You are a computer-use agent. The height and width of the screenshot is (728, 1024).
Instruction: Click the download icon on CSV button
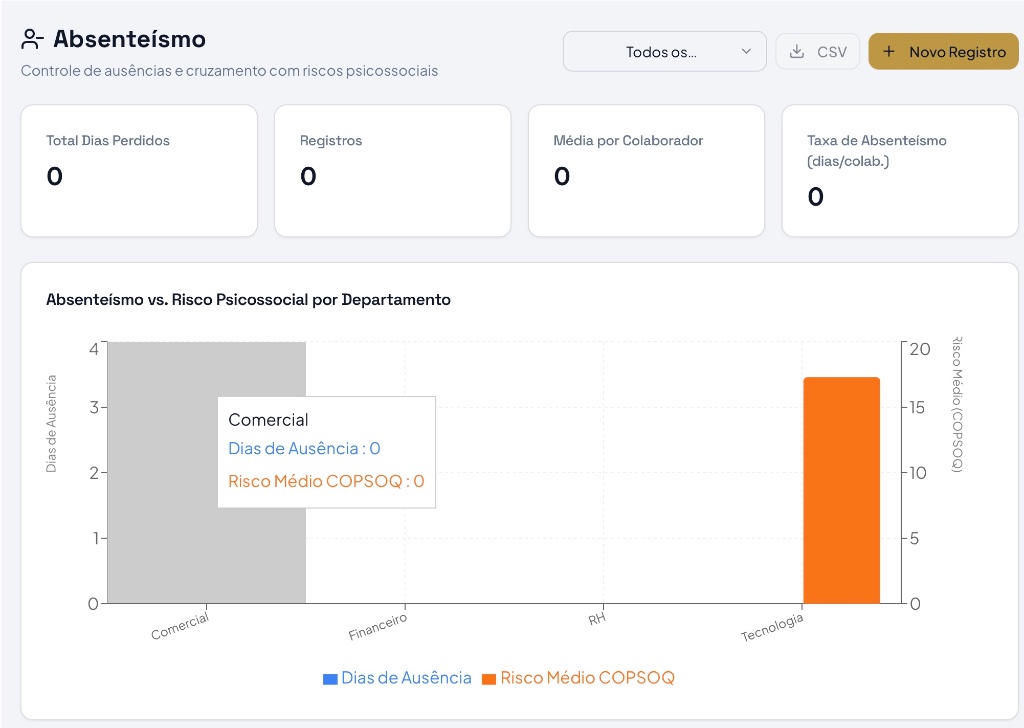pyautogui.click(x=797, y=52)
